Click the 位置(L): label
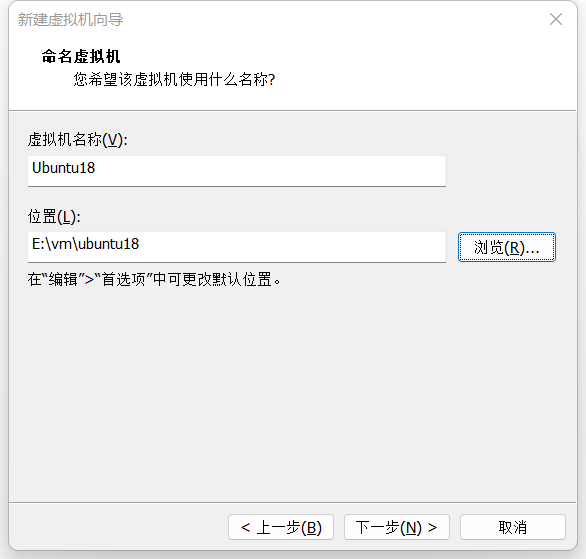This screenshot has height=559, width=586. click(x=54, y=216)
